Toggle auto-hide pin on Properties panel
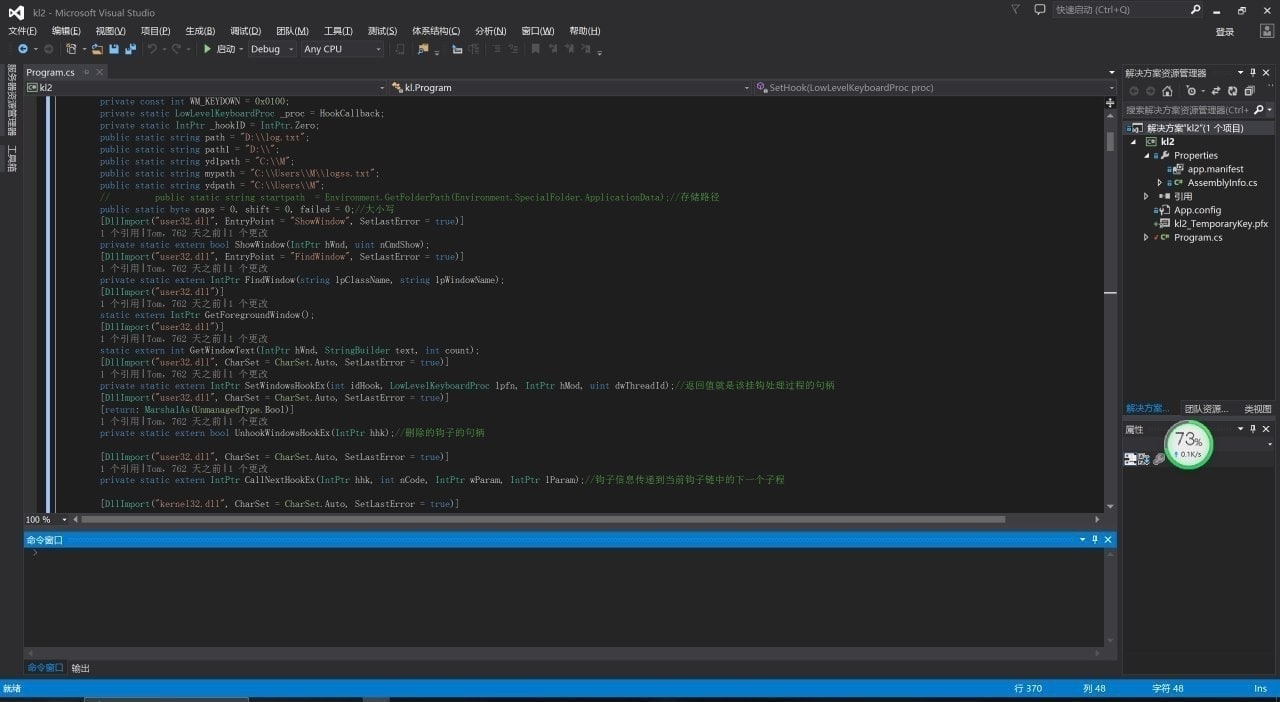The height and width of the screenshot is (702, 1280). coord(1252,429)
